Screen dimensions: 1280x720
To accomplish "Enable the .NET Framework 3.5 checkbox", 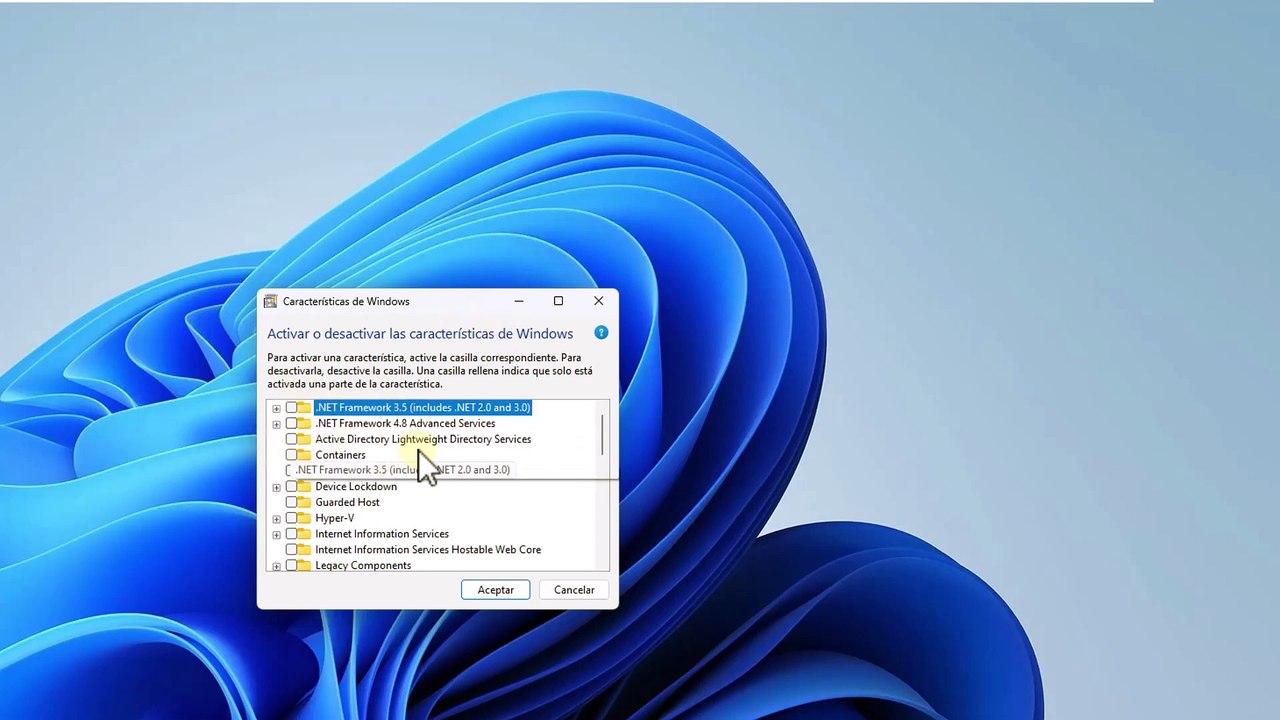I will (x=291, y=408).
